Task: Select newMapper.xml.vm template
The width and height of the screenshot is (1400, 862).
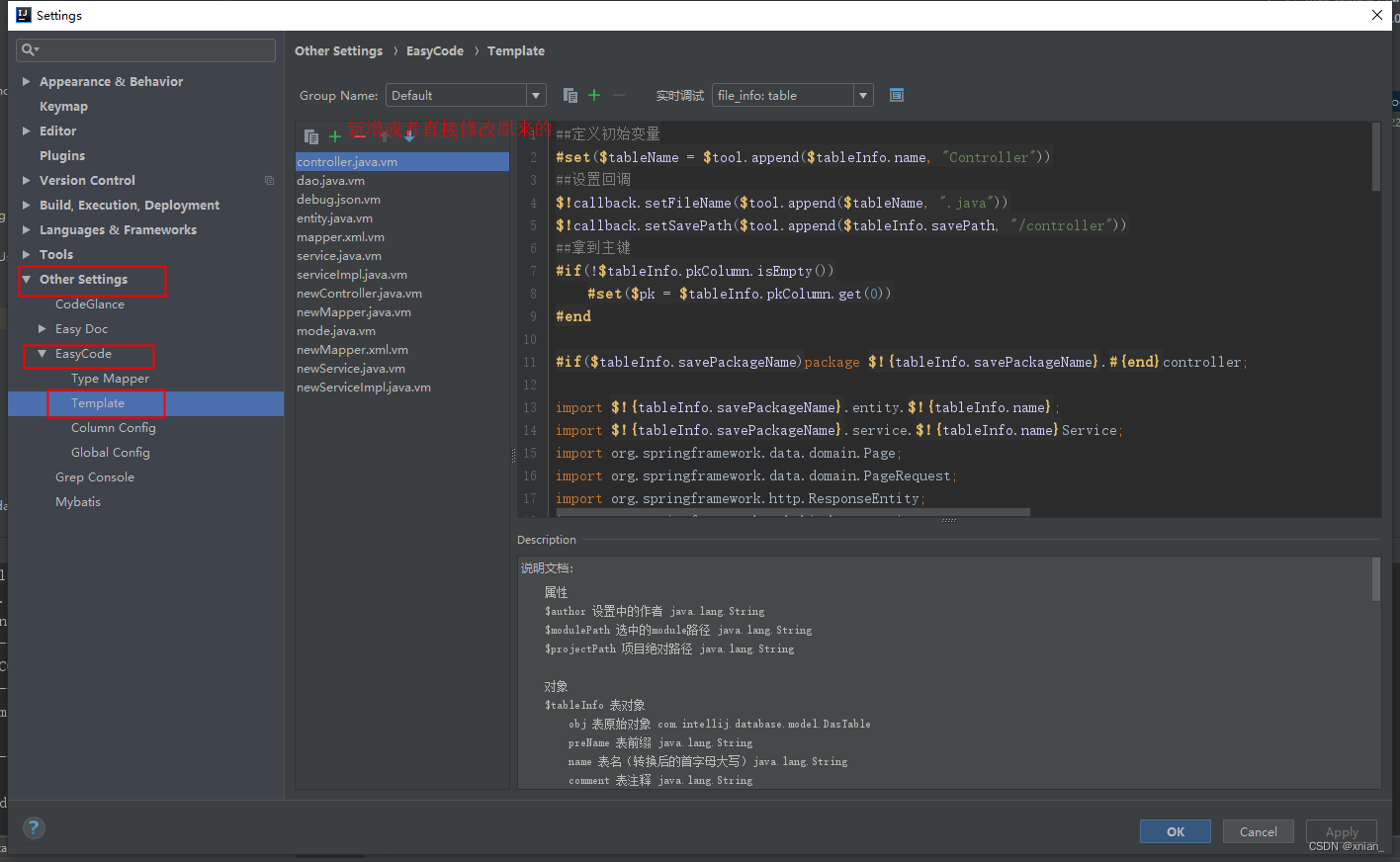Action: point(402,349)
